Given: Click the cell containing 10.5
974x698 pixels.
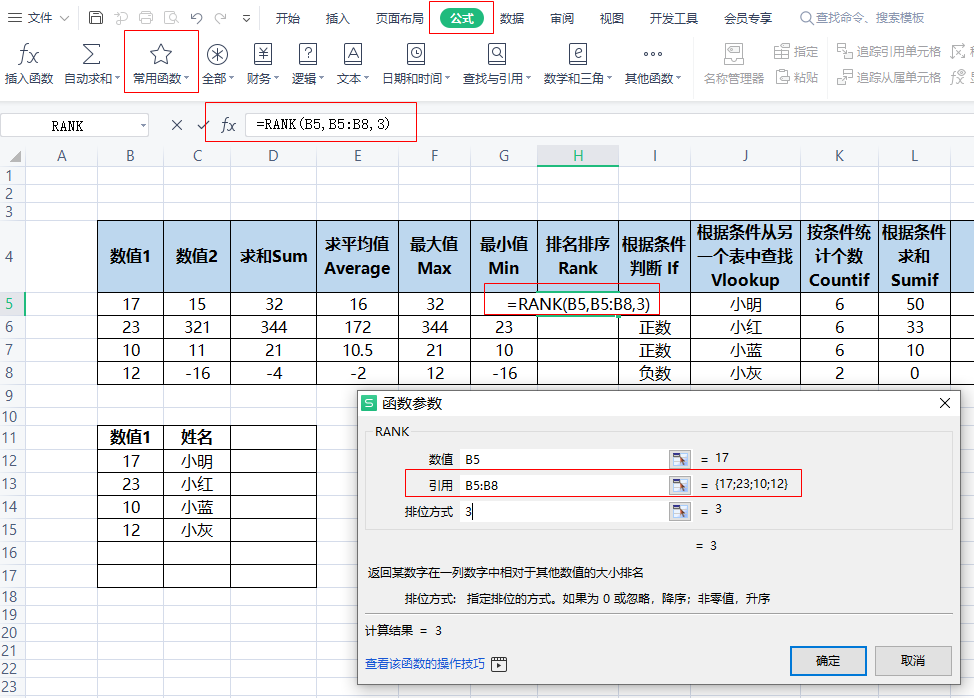Looking at the screenshot, I should tap(358, 350).
